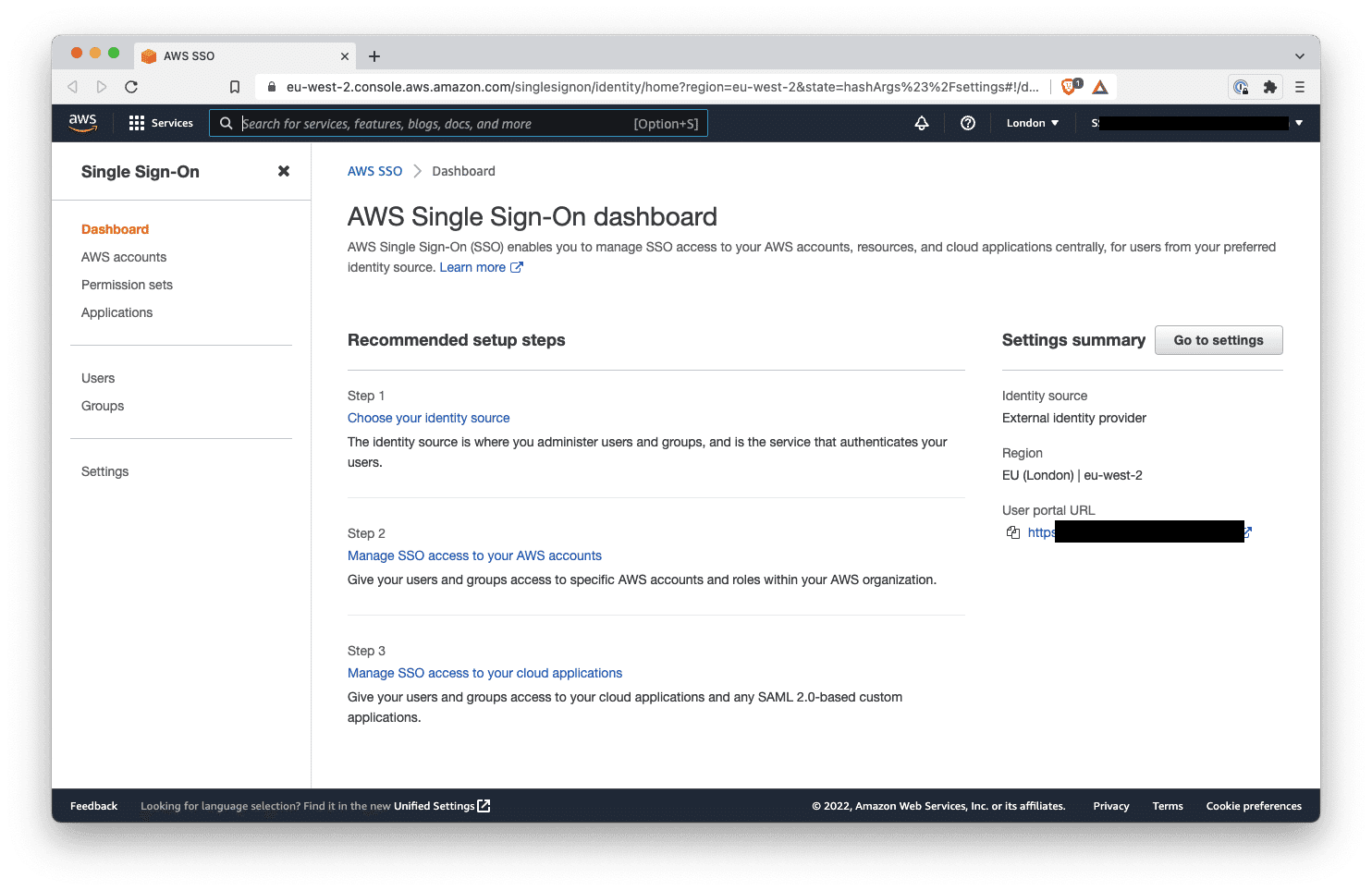
Task: Open the Unified Settings link
Action: coord(442,806)
